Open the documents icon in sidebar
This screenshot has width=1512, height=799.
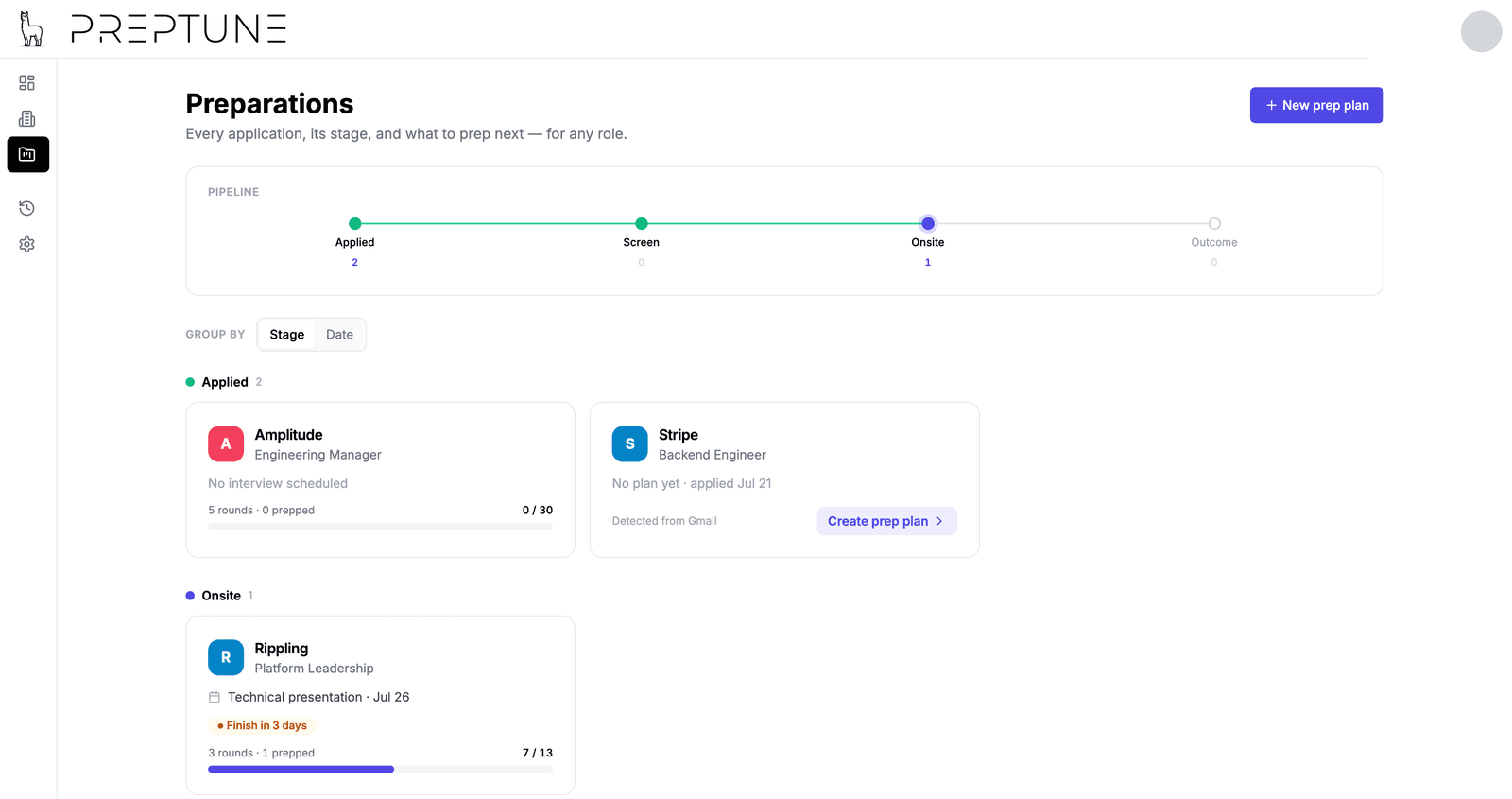tap(27, 119)
